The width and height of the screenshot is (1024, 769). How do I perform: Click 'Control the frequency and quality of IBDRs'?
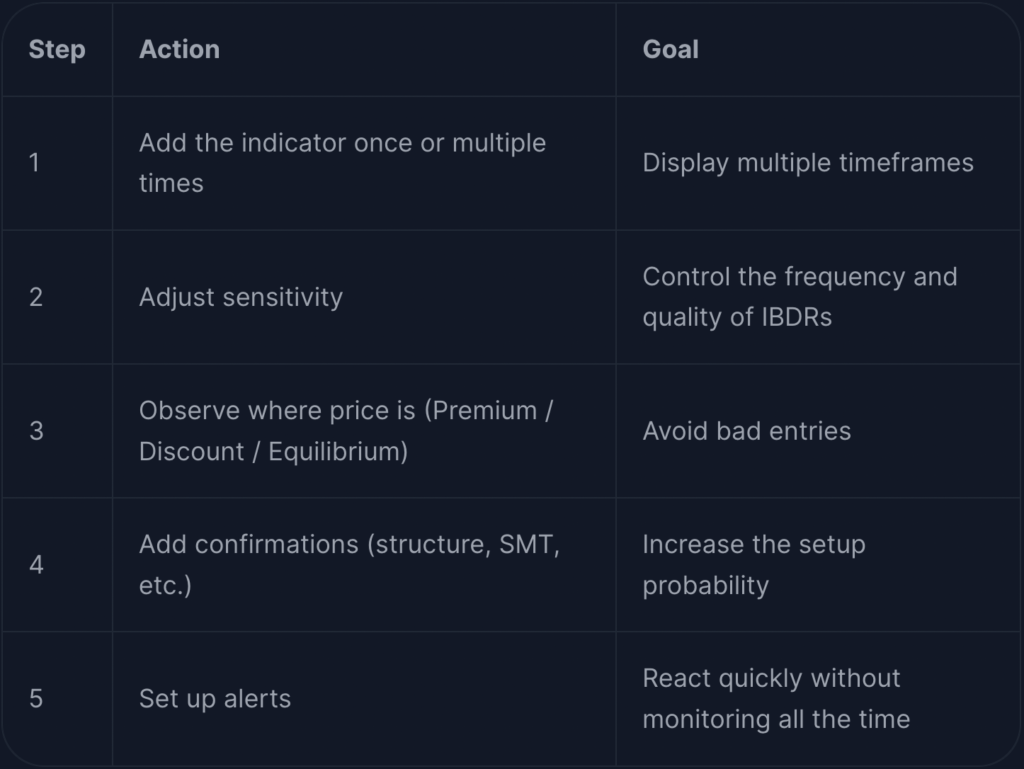click(x=800, y=297)
